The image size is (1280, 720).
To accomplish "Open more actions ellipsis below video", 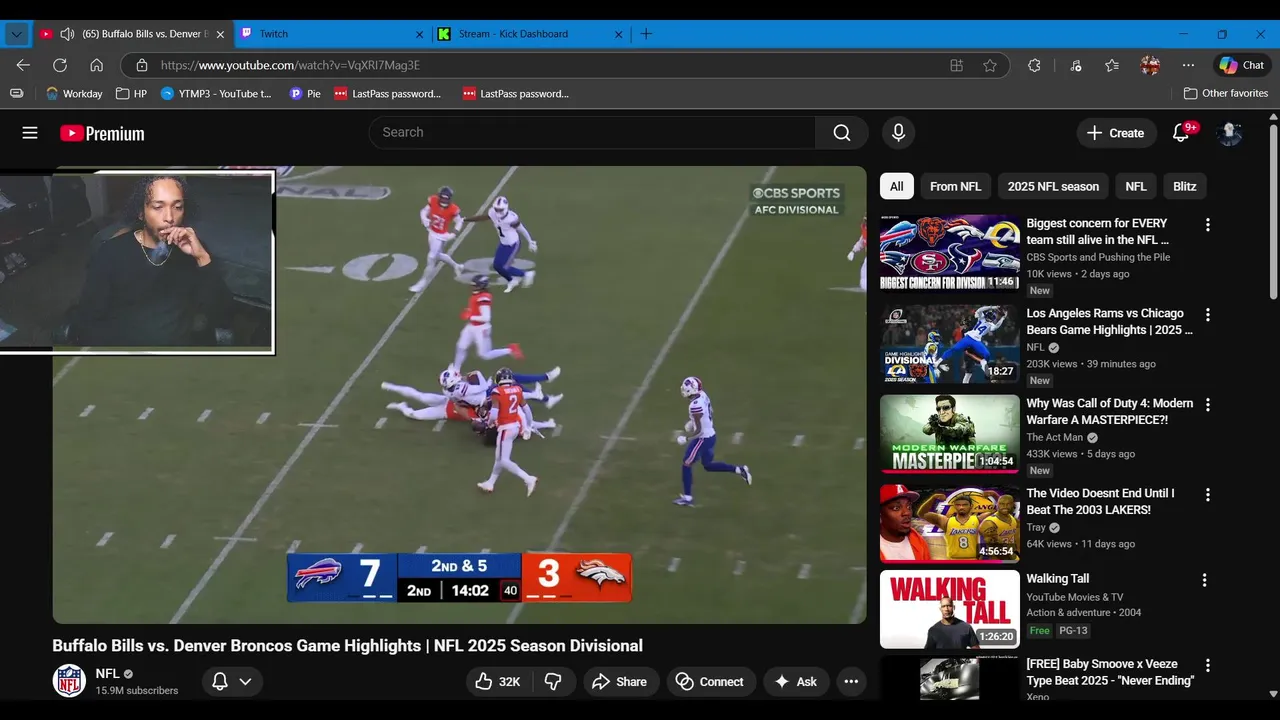I will [x=851, y=681].
